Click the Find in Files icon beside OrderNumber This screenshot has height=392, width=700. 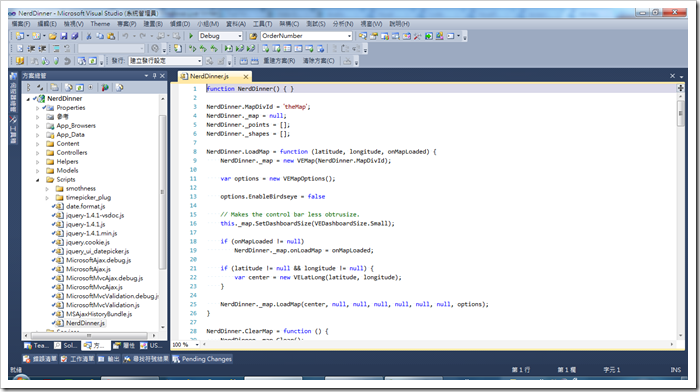[253, 36]
